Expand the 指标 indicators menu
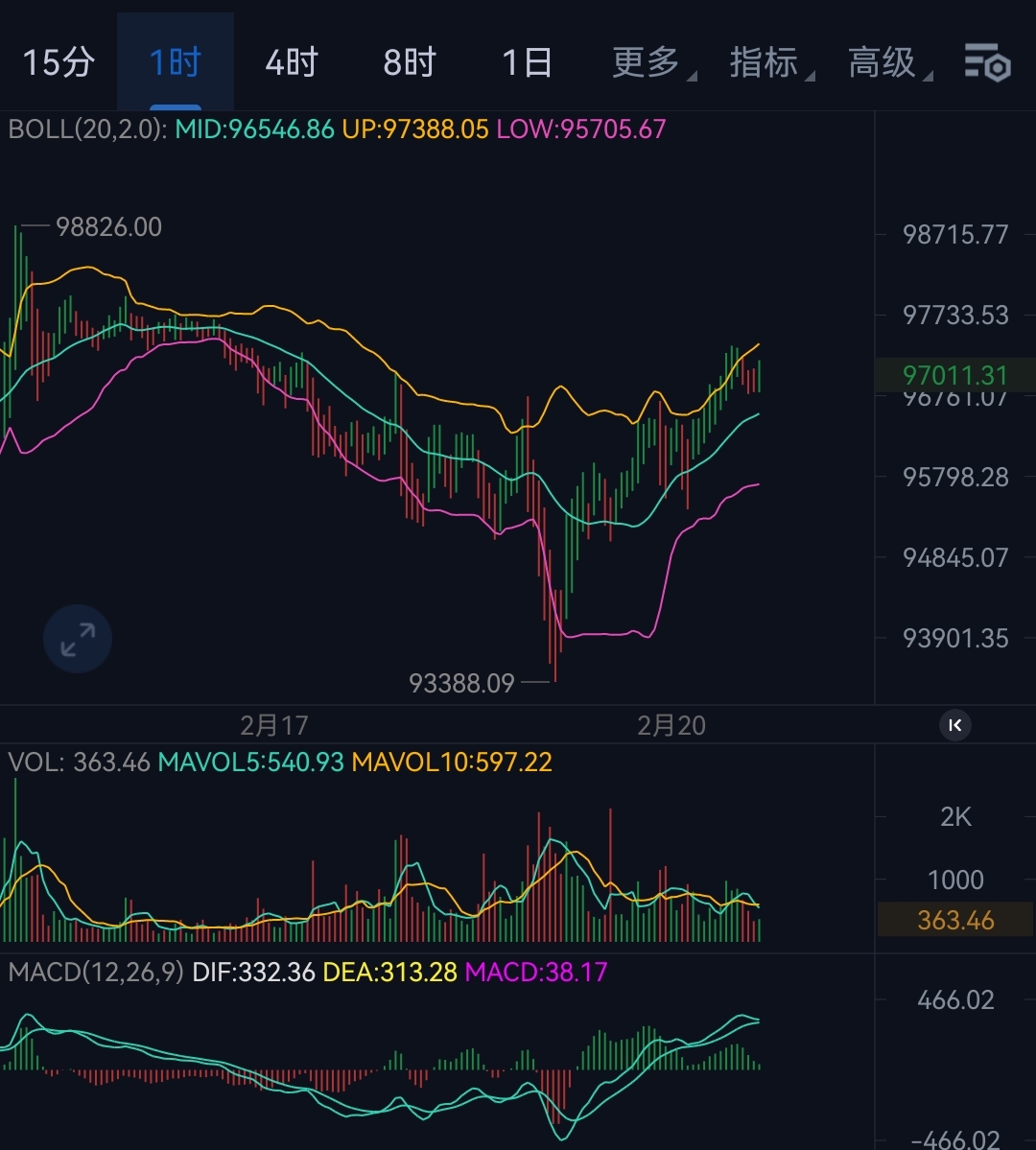1036x1150 pixels. [x=765, y=63]
